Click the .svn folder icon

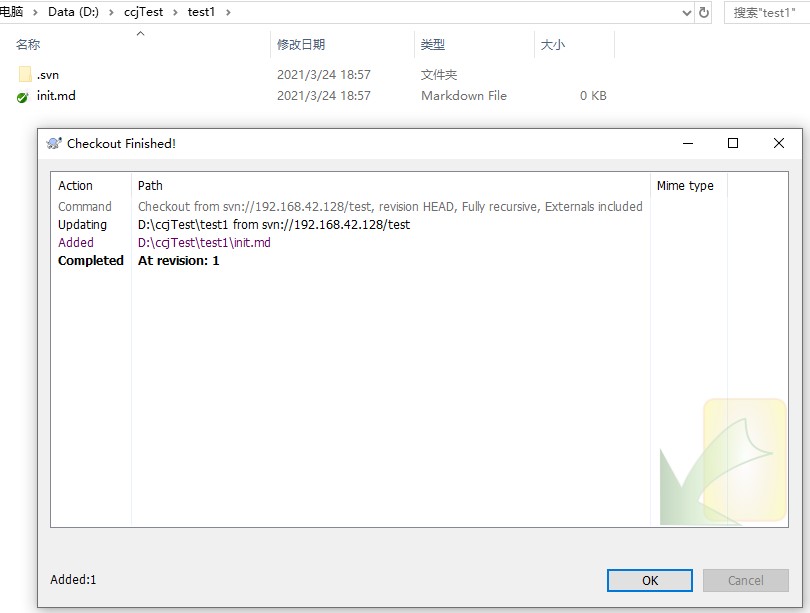tap(25, 75)
